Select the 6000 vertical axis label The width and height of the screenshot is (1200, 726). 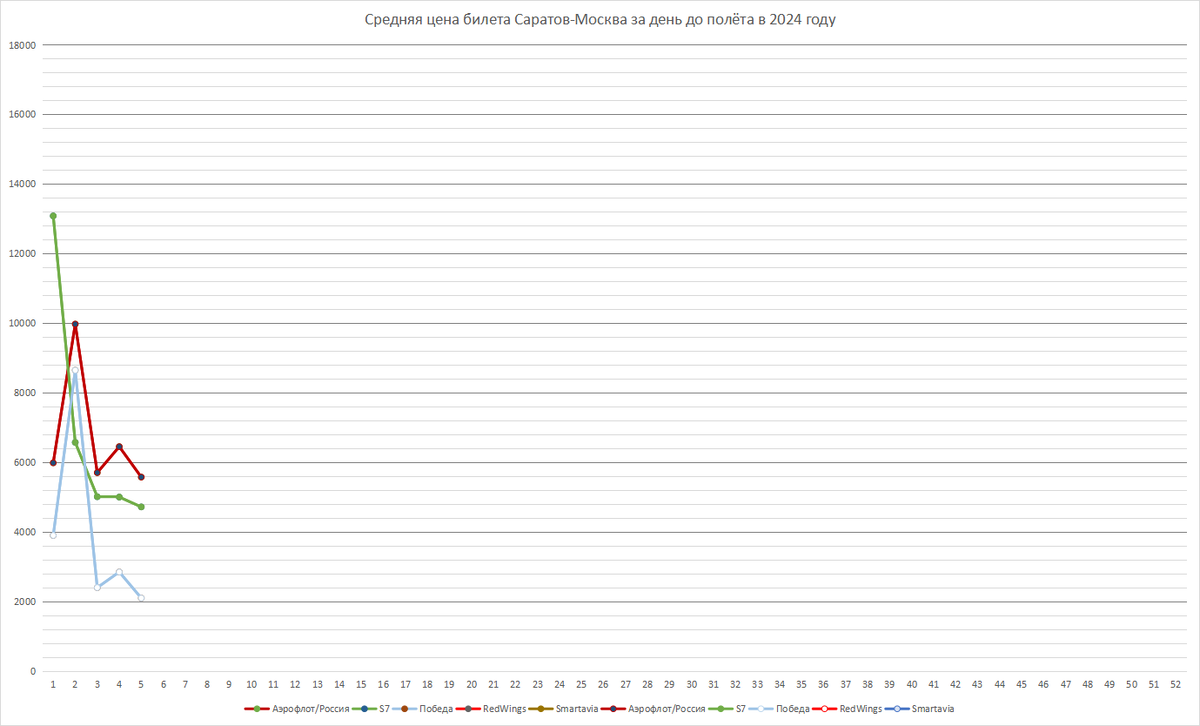[25, 462]
